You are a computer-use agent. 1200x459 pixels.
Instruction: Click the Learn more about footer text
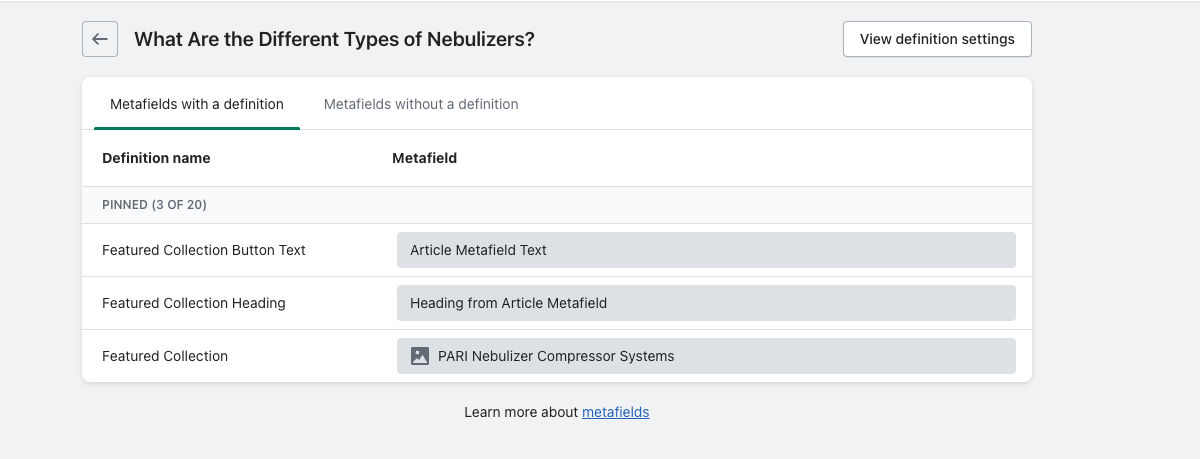tap(521, 412)
